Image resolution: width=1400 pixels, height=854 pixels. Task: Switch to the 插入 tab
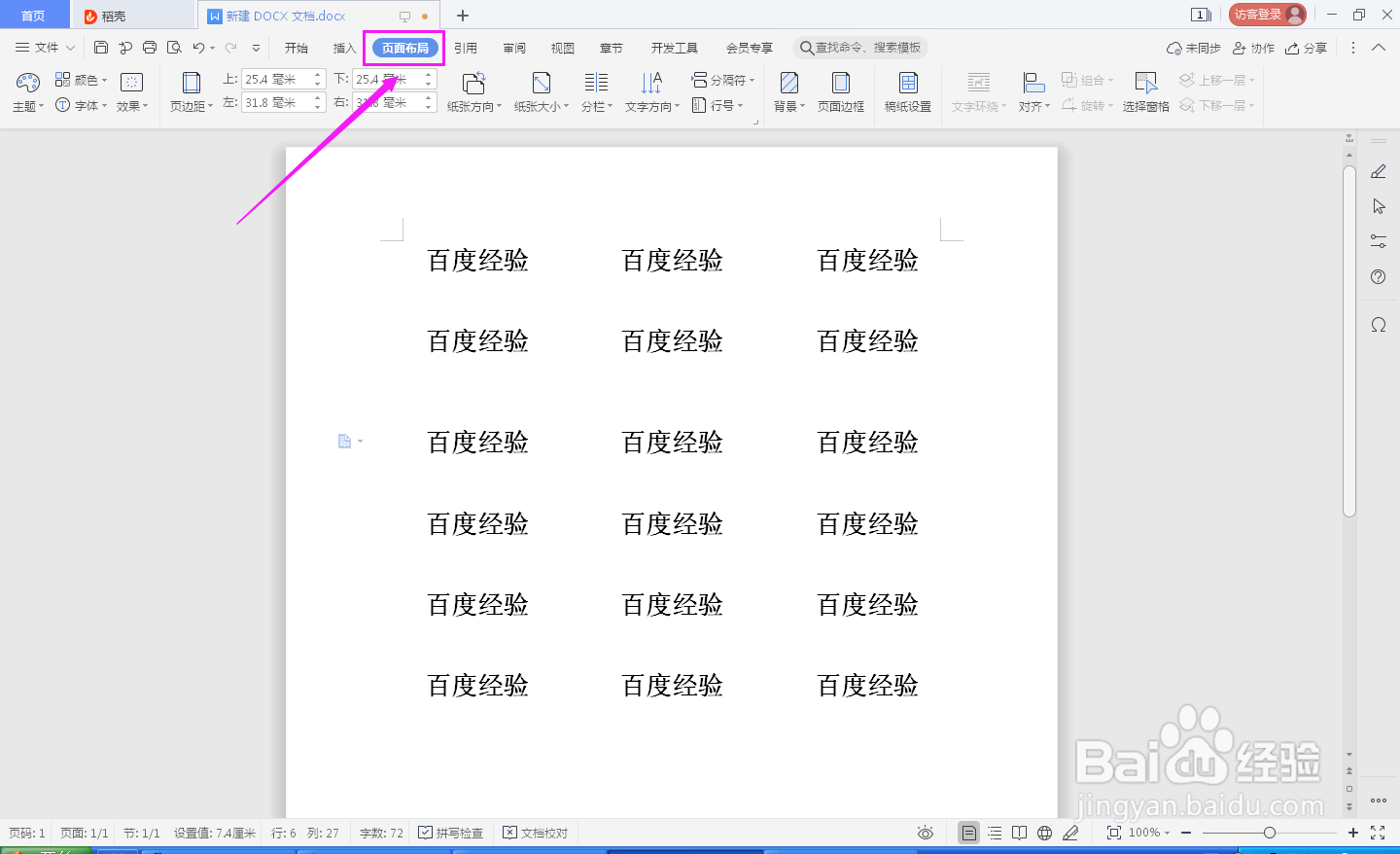pos(344,48)
